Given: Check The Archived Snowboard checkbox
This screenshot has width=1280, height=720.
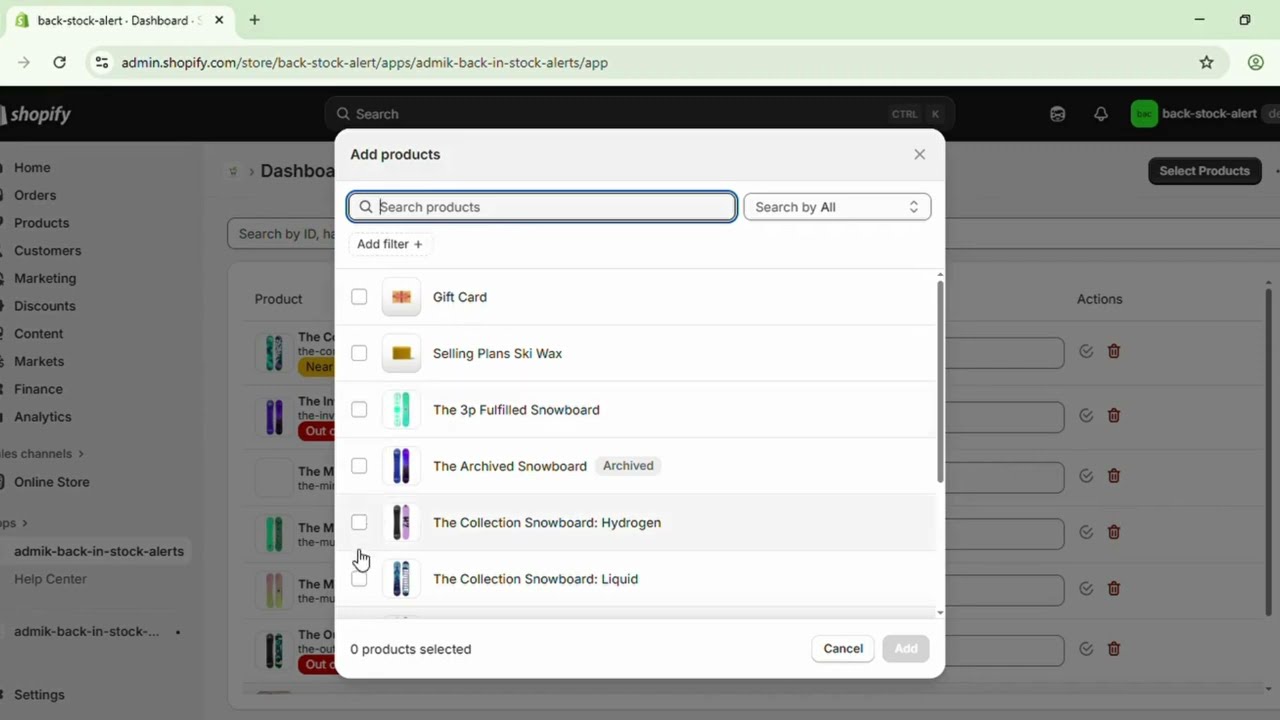Looking at the screenshot, I should [359, 466].
